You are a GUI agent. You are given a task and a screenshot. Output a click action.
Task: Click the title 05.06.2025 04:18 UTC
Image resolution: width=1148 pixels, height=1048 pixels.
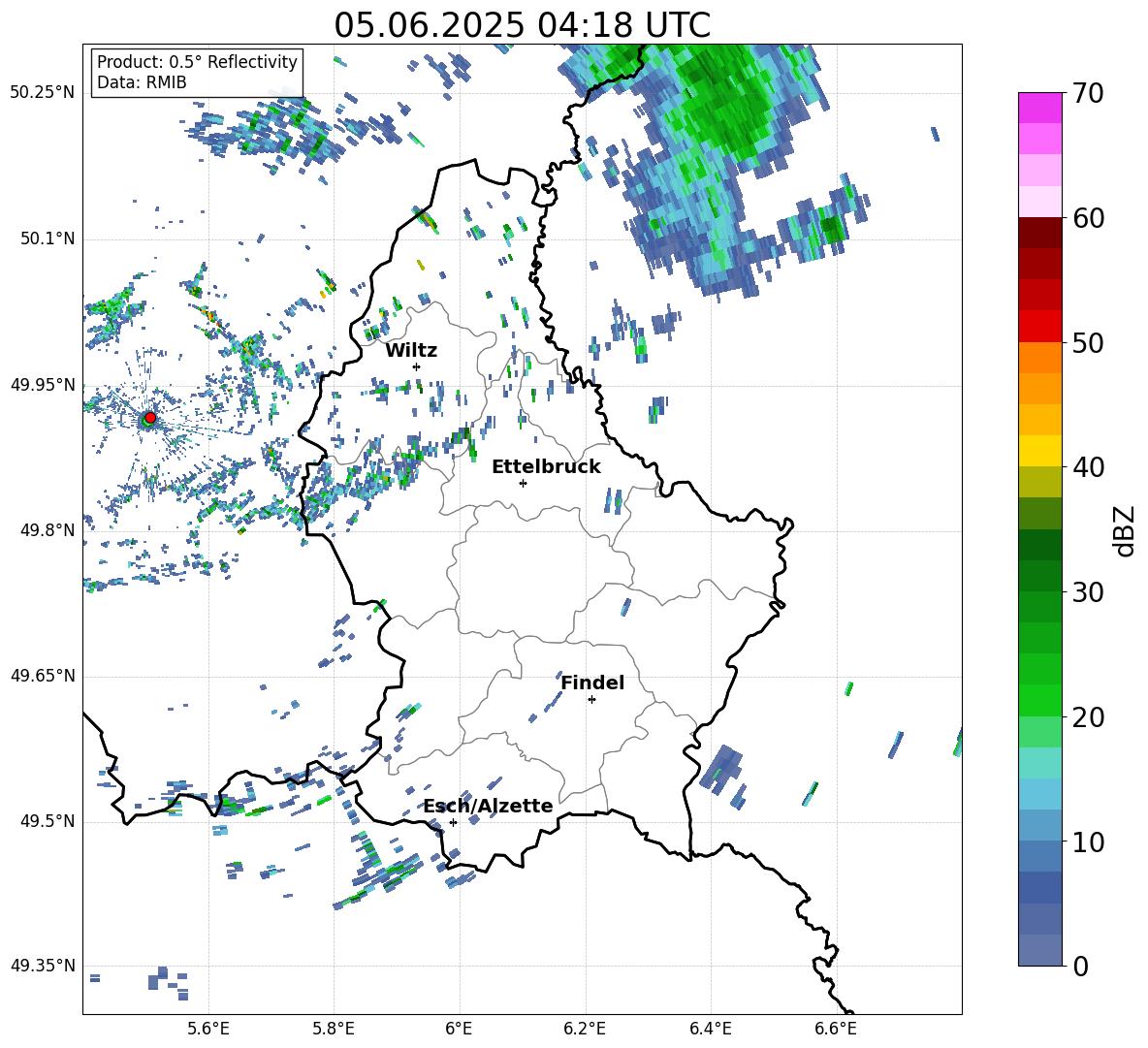point(522,25)
